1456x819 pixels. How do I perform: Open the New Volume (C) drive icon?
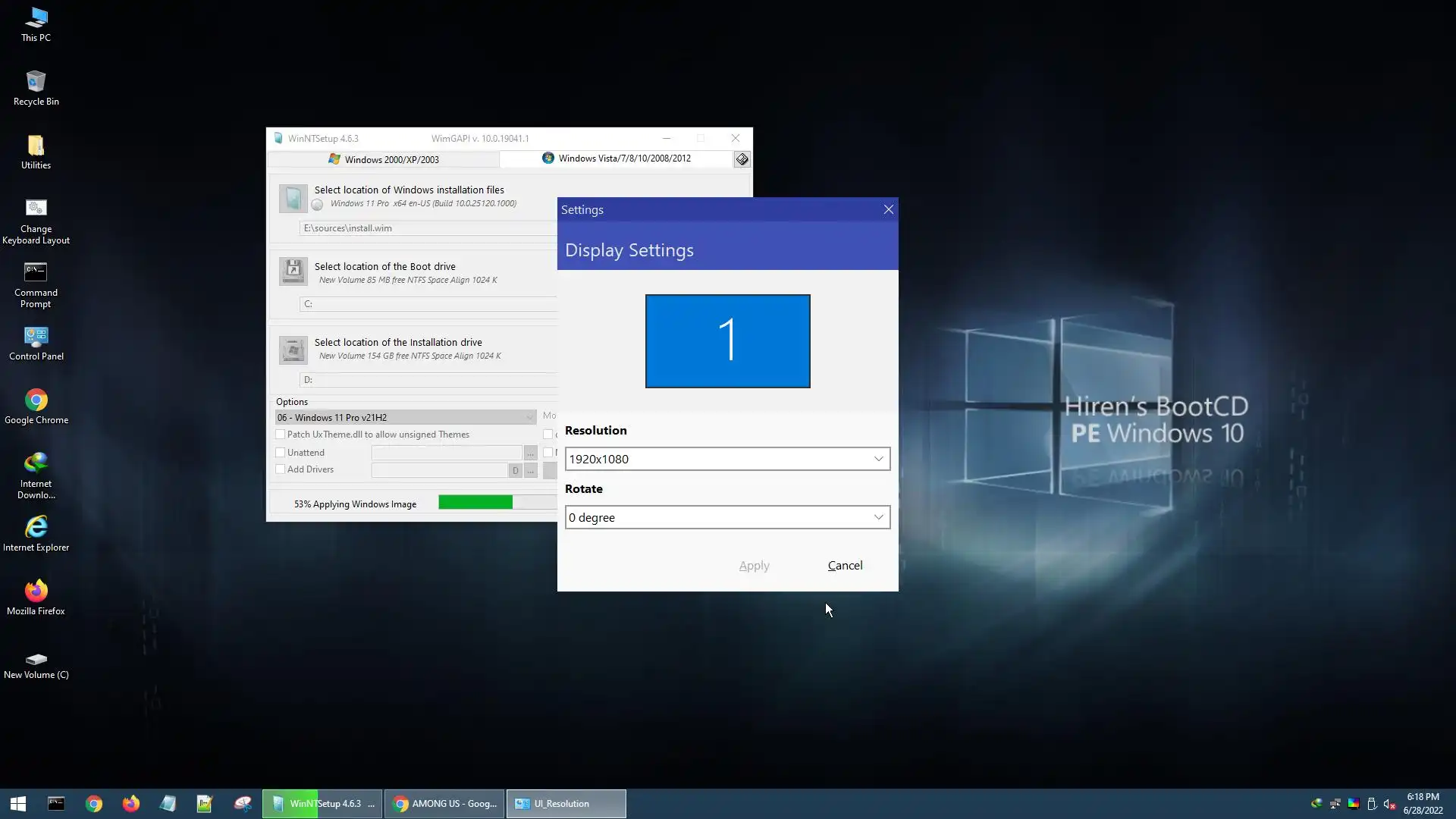point(36,658)
